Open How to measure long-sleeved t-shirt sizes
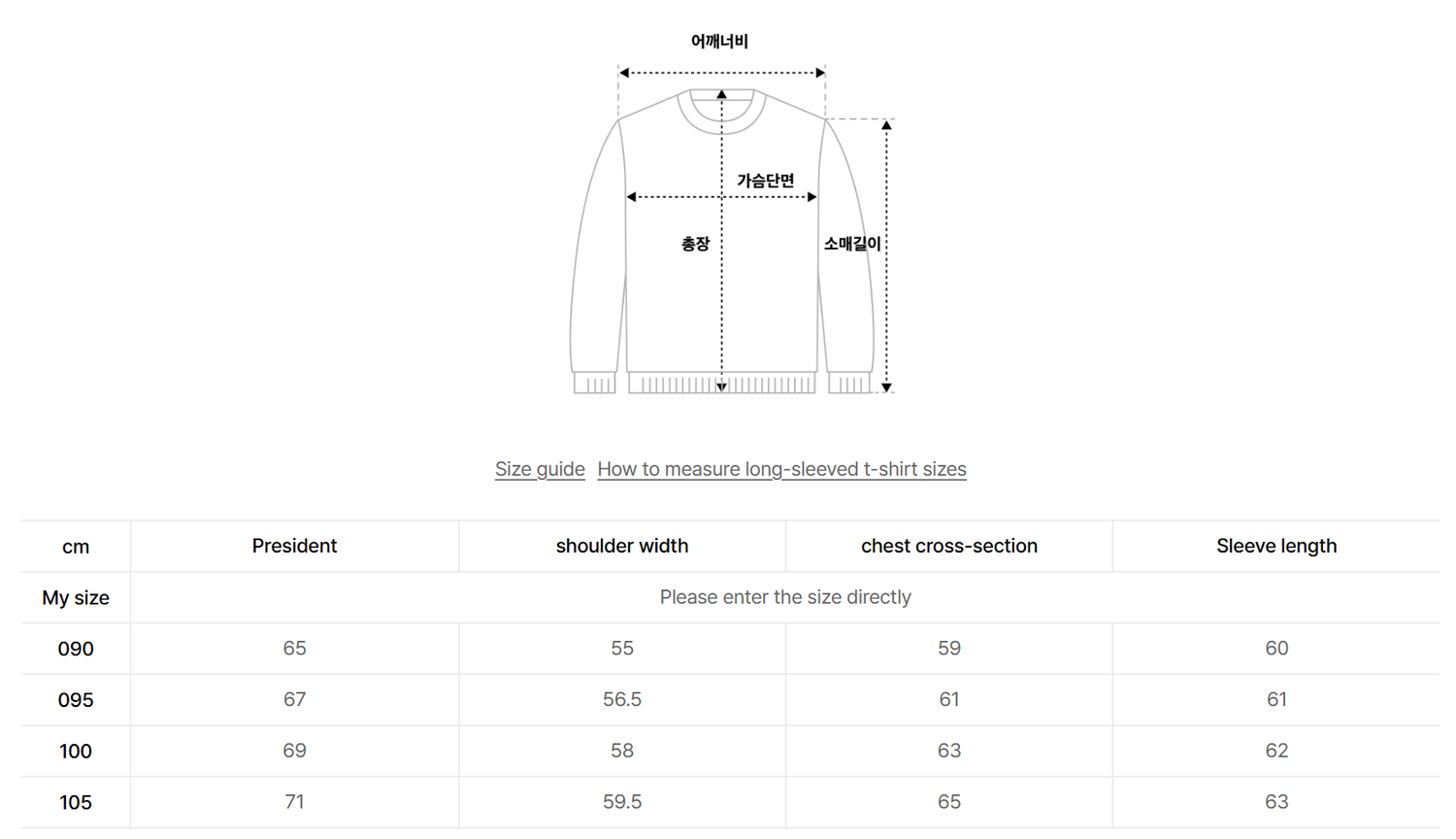This screenshot has width=1456, height=839. pos(781,469)
